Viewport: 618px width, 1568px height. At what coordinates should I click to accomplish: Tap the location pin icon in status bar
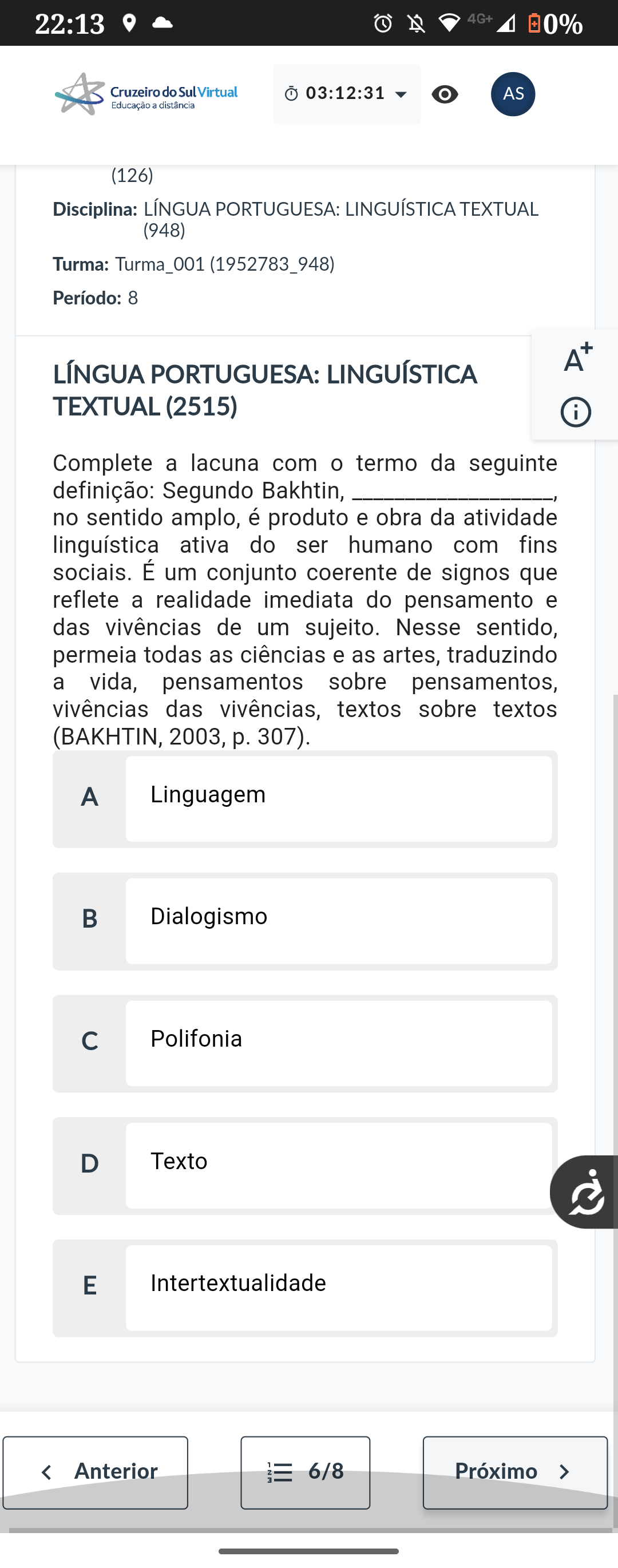pos(129,23)
